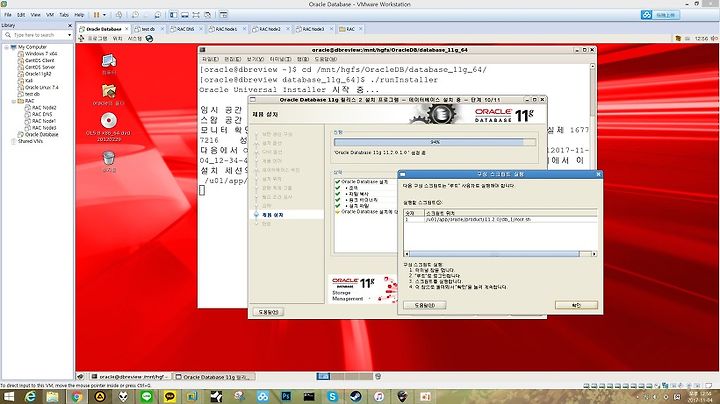Select Windows 7 x64 in library
Image resolution: width=720 pixels, height=404 pixels.
pyautogui.click(x=41, y=54)
